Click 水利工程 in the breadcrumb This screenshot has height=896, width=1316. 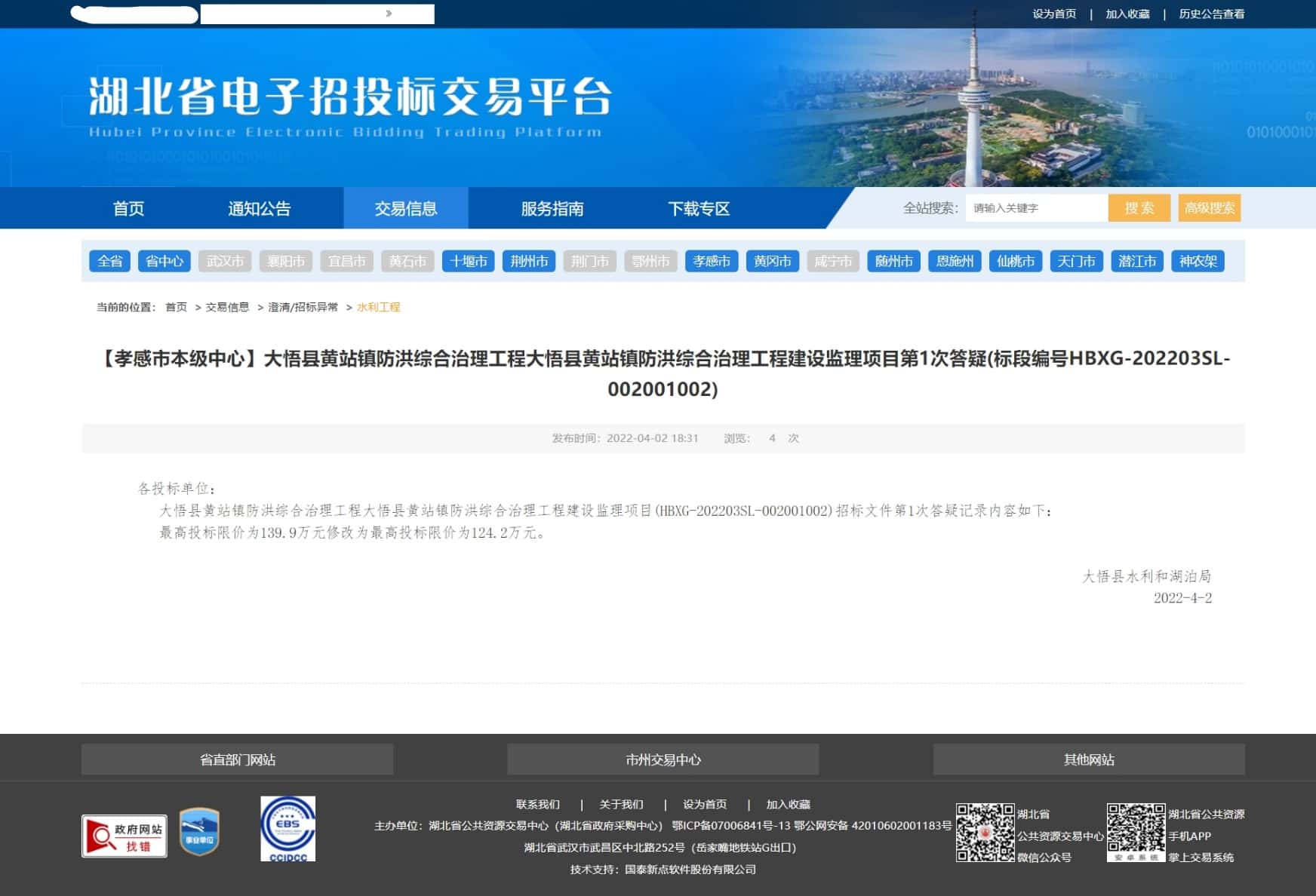(378, 308)
